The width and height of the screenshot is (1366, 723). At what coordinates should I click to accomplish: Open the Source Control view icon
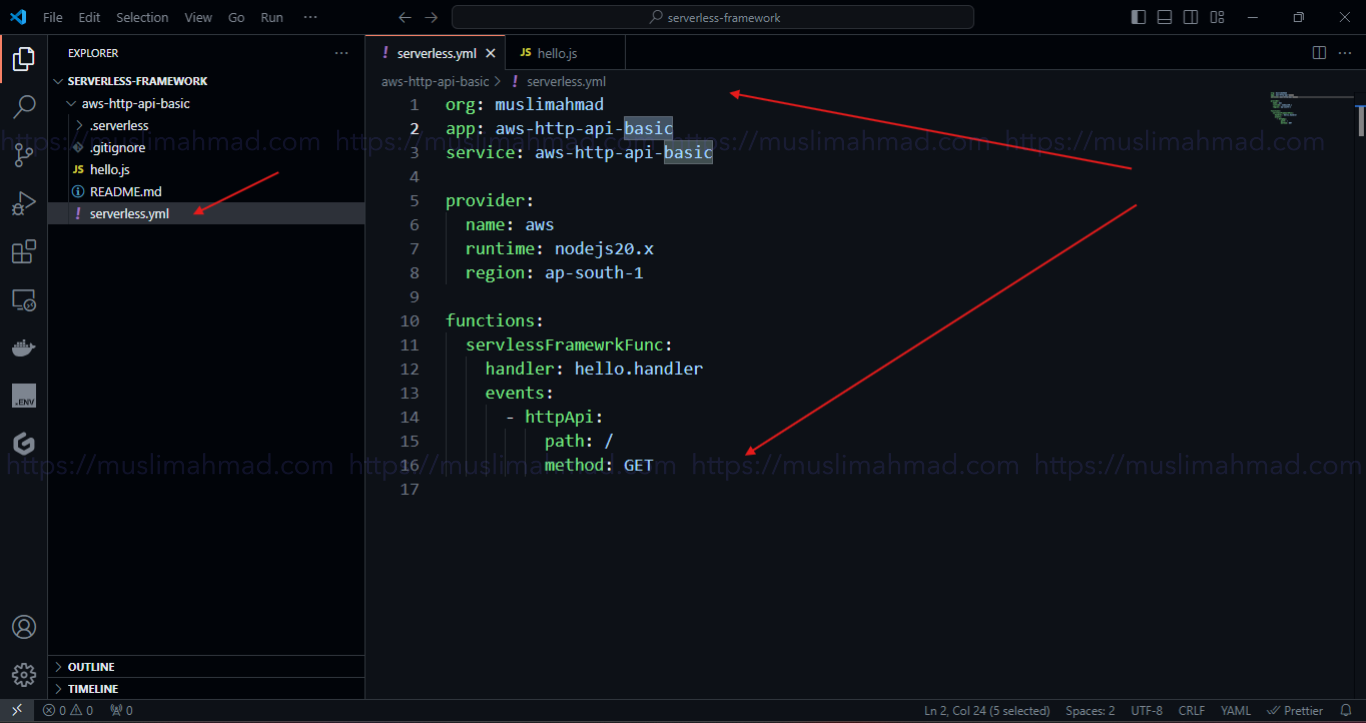(23, 154)
